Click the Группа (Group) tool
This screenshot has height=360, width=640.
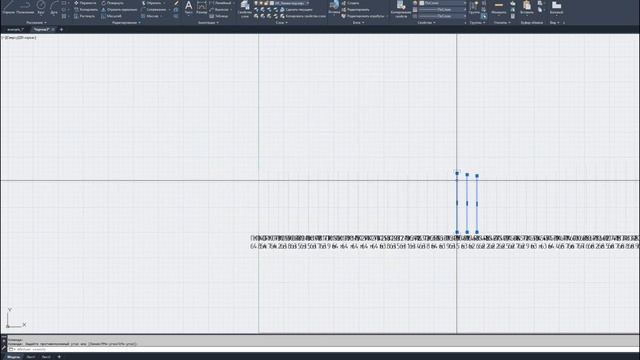click(473, 7)
